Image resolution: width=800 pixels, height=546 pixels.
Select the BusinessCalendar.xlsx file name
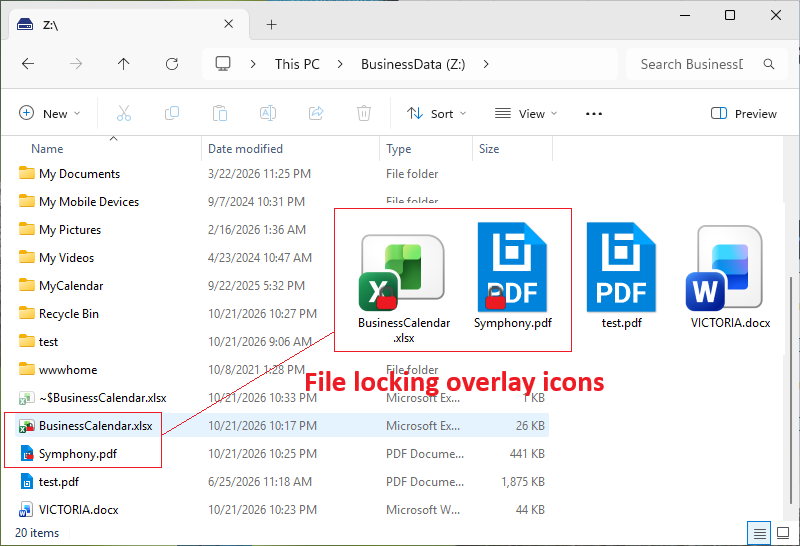pos(95,426)
